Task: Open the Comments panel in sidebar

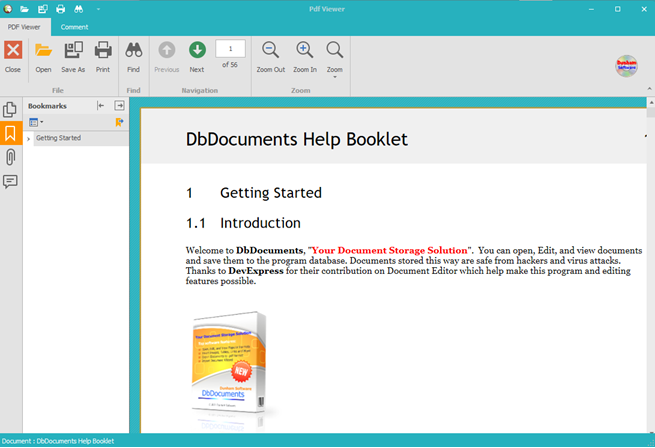Action: pyautogui.click(x=10, y=181)
